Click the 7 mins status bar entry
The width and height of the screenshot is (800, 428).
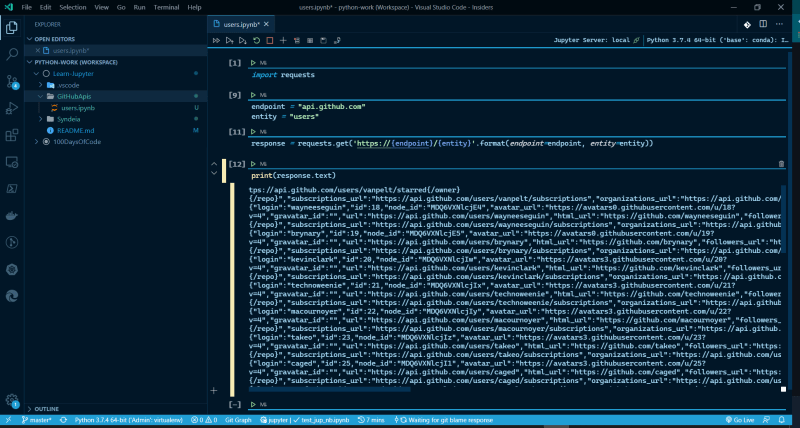point(371,420)
